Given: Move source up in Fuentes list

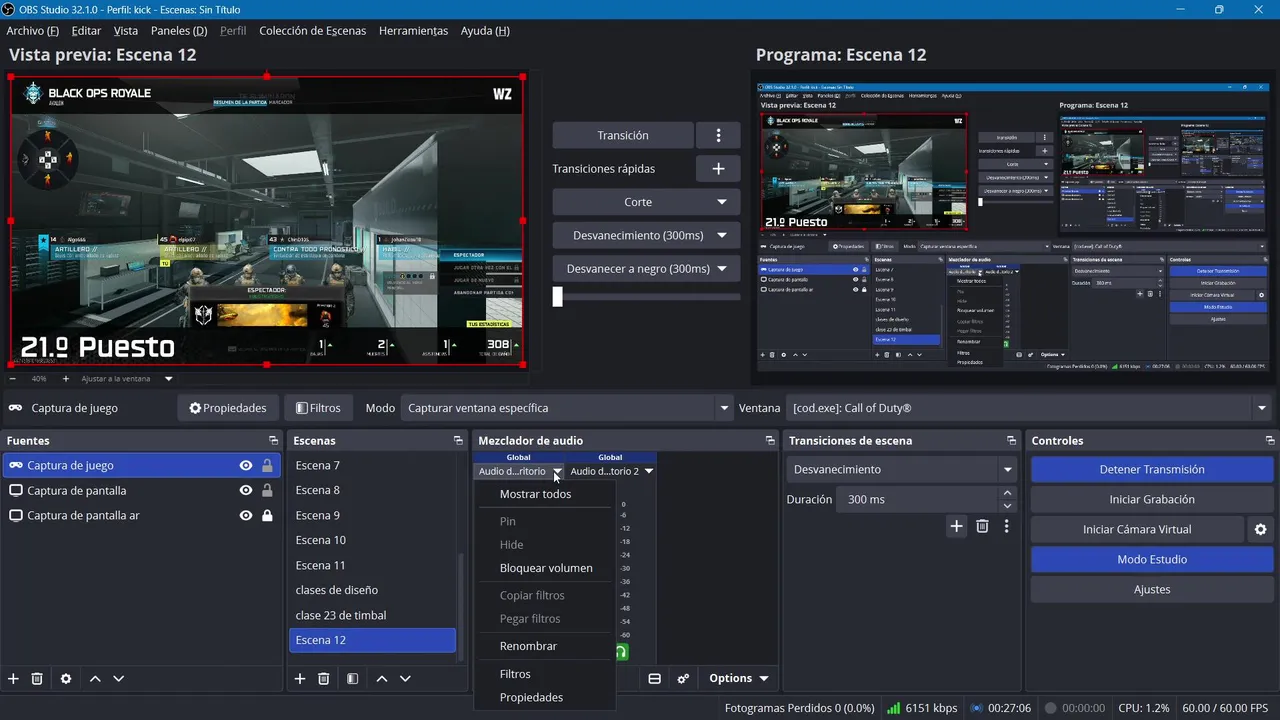Looking at the screenshot, I should pos(95,678).
